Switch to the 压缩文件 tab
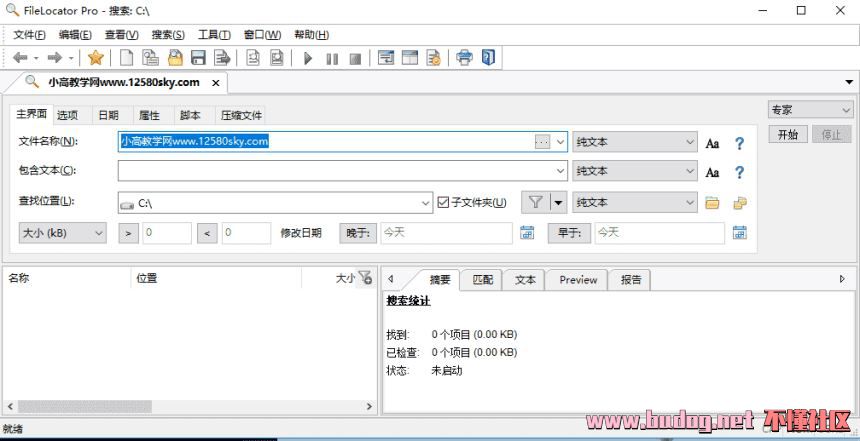Screen dimensions: 860x441 pos(241,115)
